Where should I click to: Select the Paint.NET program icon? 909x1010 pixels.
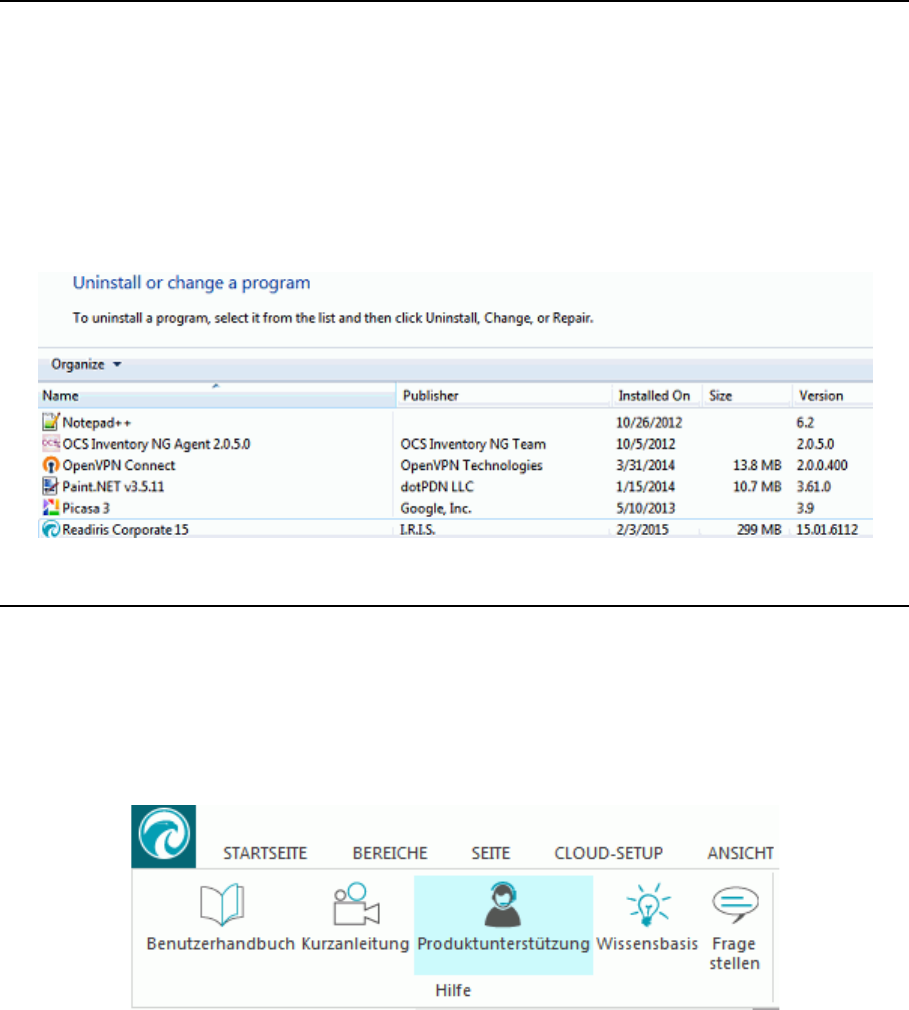pyautogui.click(x=51, y=486)
